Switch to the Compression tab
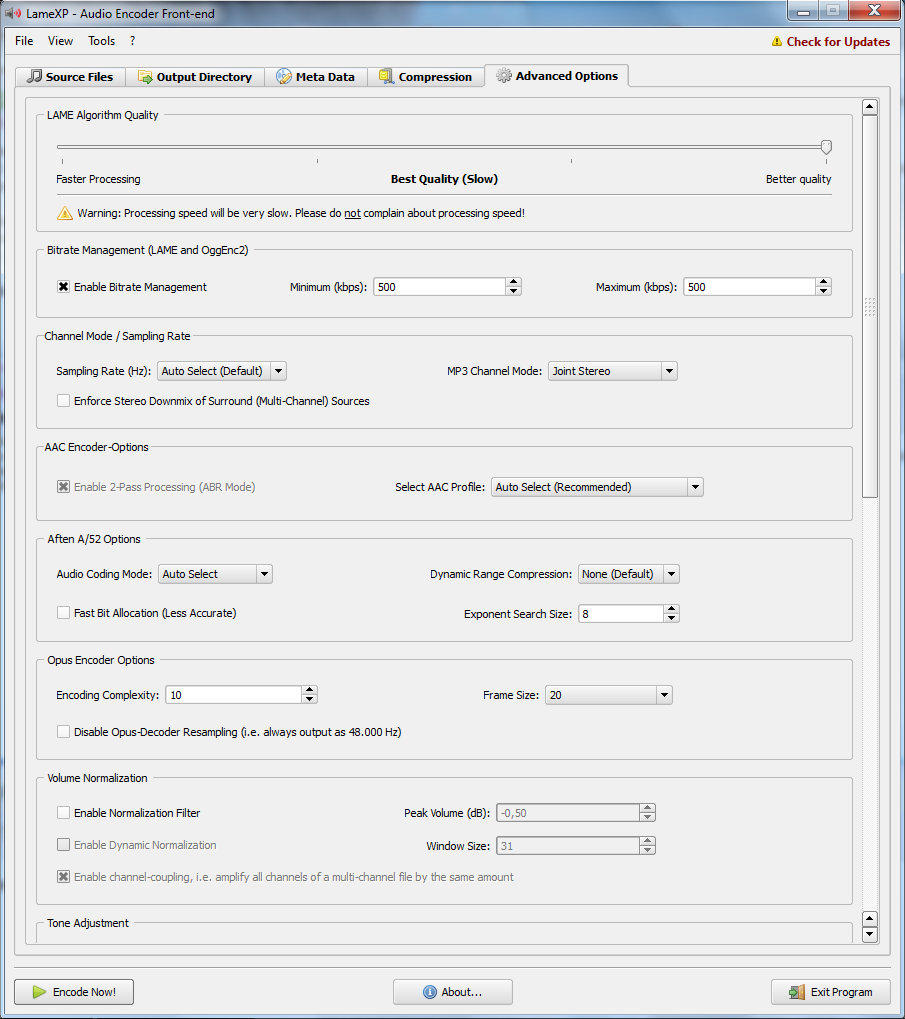The width and height of the screenshot is (905, 1019). coord(426,77)
